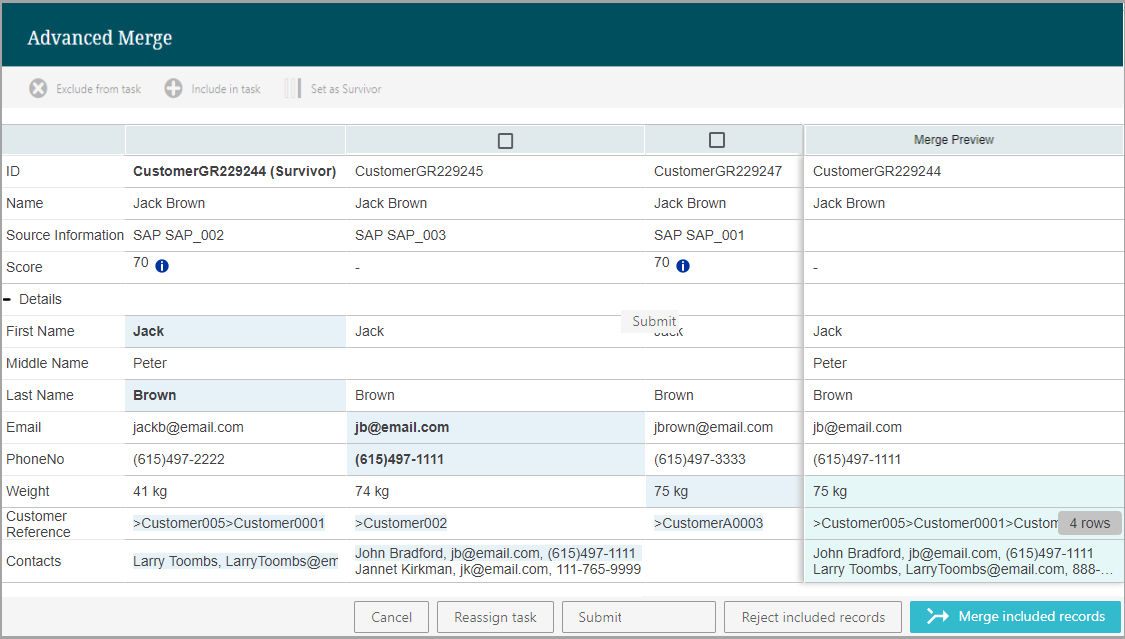
Task: Collapse the Details section
Action: 8,299
